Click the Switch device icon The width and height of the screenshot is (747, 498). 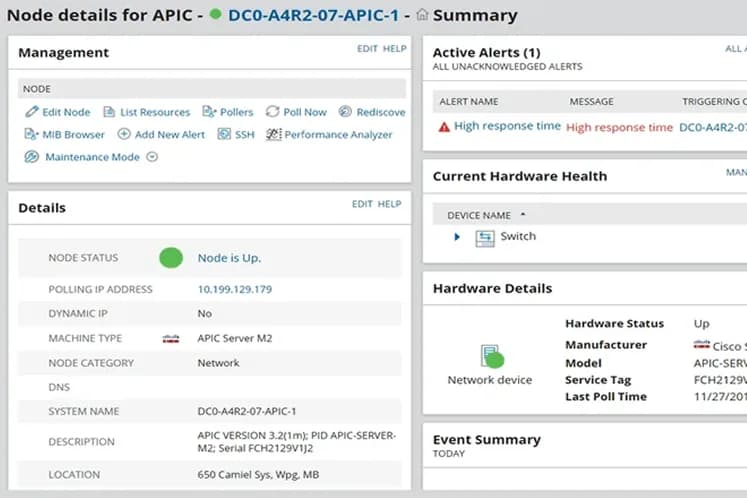click(485, 238)
